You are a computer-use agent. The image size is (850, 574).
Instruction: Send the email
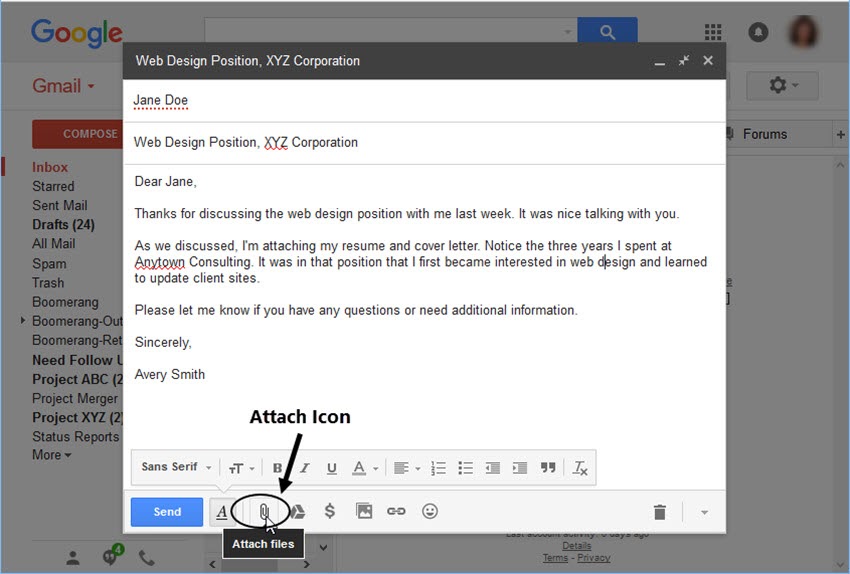[x=167, y=512]
